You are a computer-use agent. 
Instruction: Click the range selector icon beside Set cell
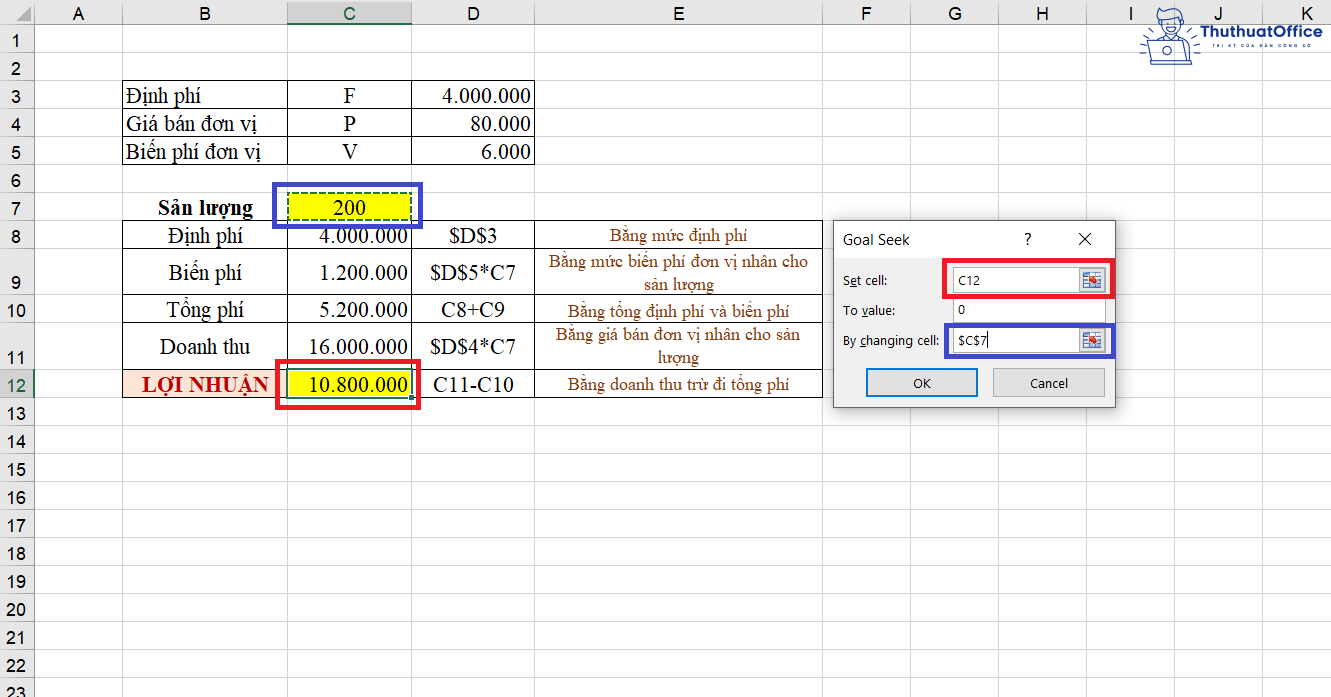(1092, 279)
